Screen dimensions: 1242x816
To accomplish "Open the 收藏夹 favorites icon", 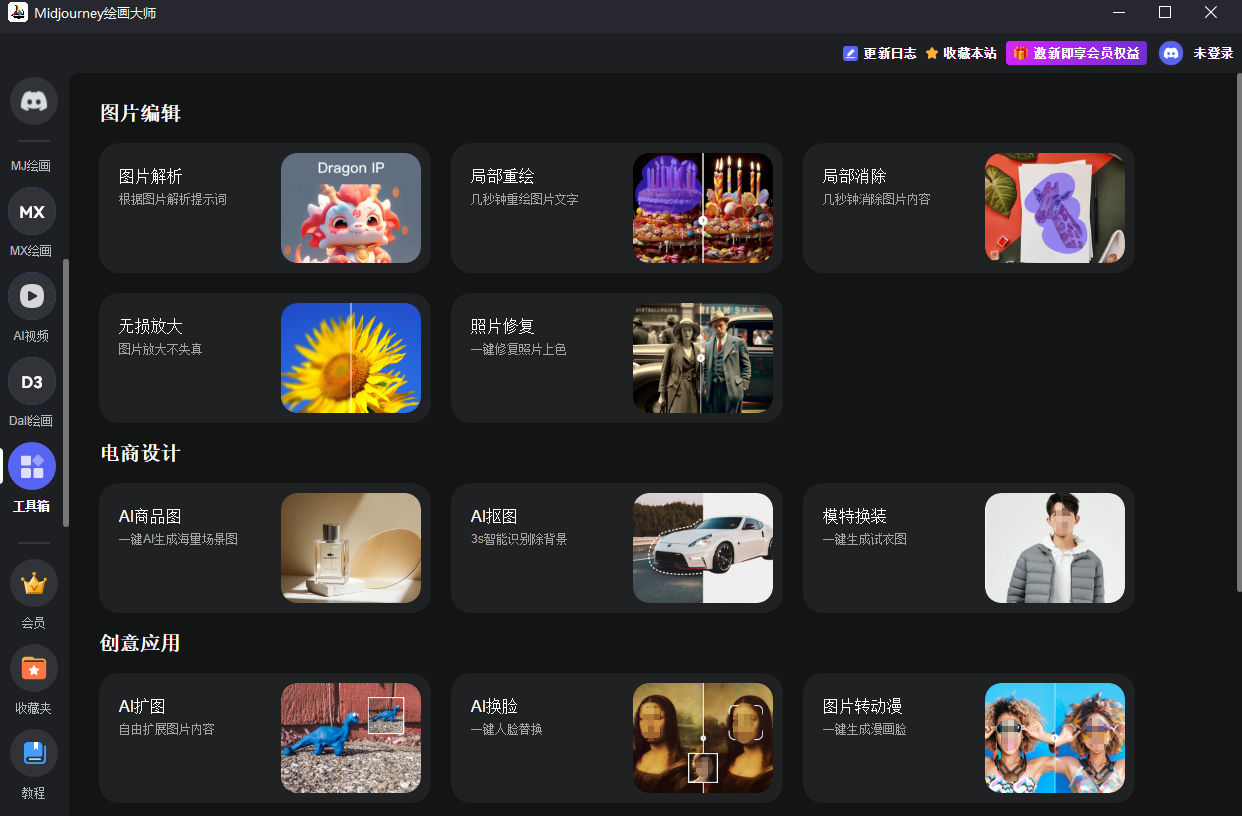I will [33, 668].
